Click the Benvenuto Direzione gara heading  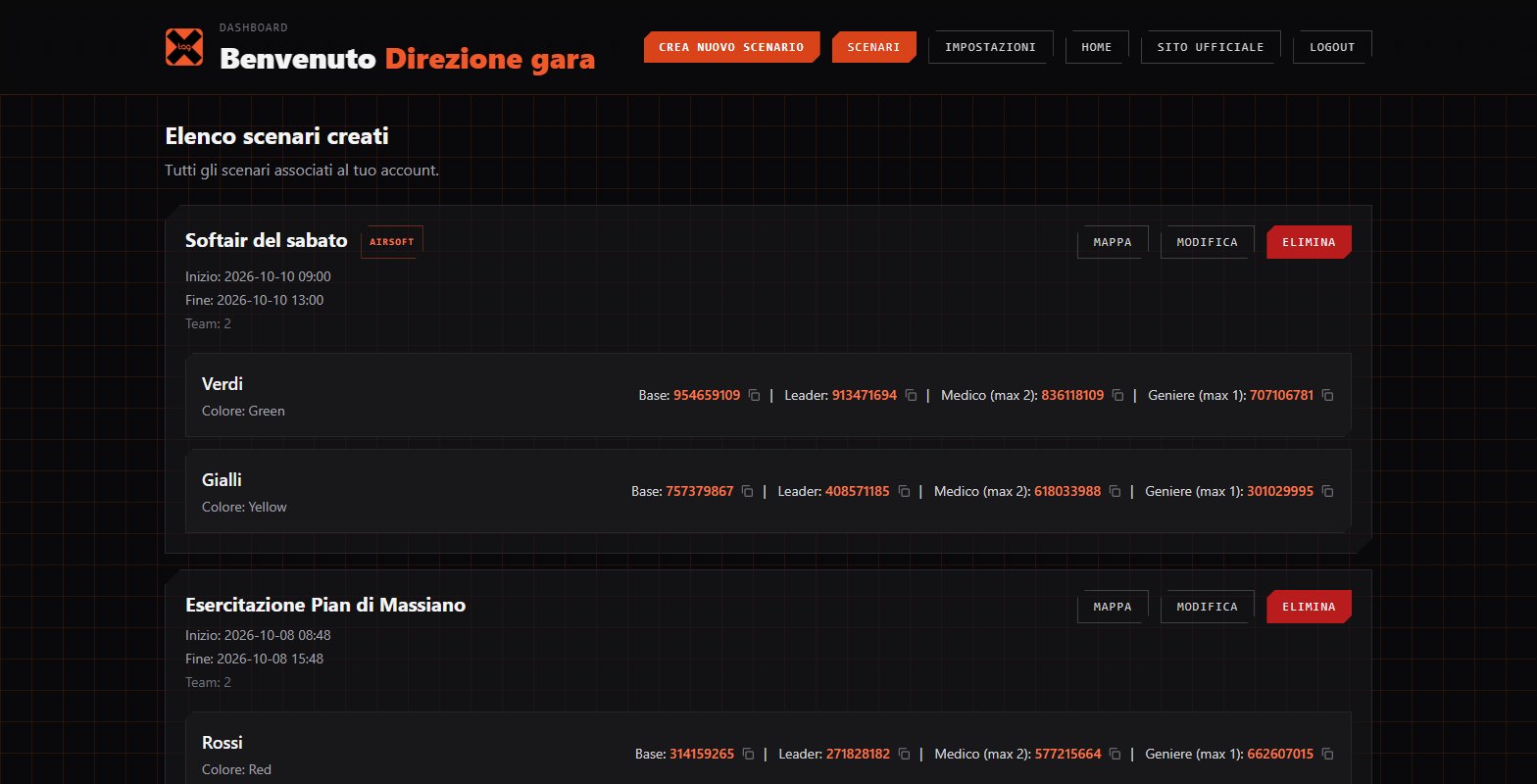407,59
